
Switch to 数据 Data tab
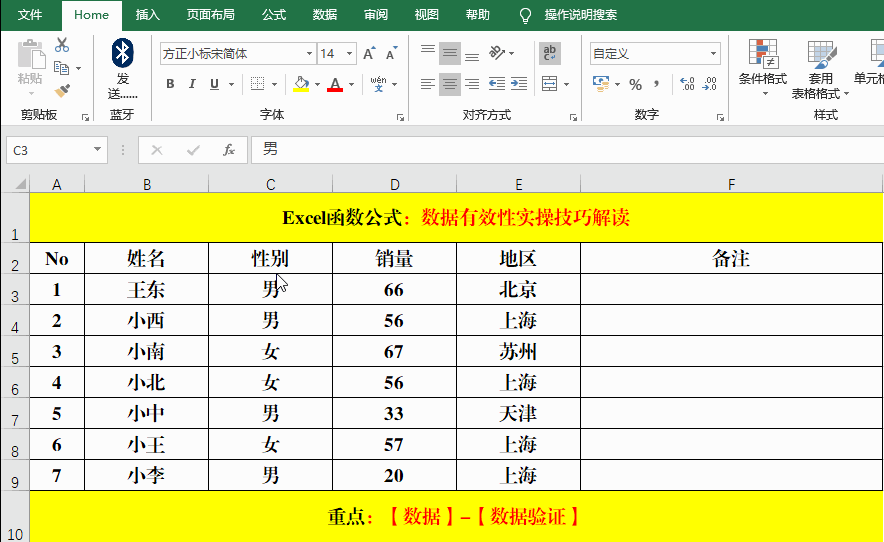click(325, 15)
